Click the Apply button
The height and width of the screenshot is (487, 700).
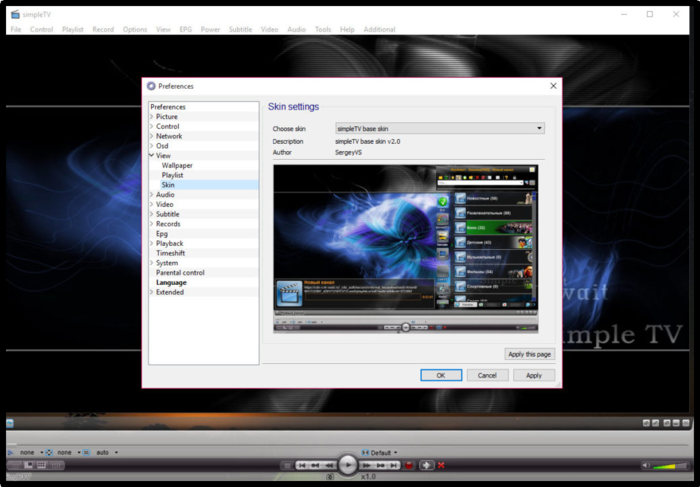(533, 375)
